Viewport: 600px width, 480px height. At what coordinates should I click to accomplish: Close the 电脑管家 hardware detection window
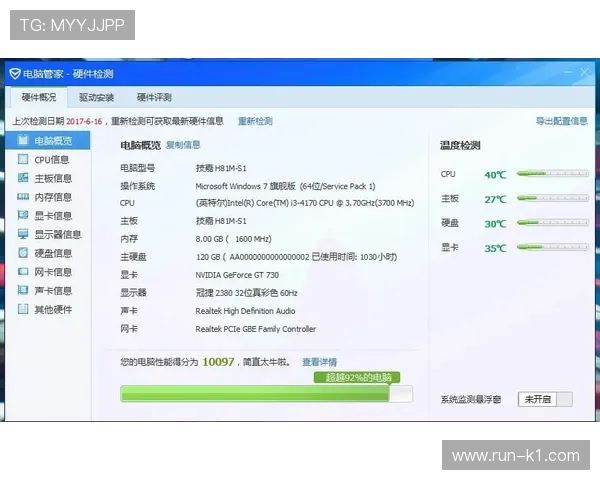584,72
